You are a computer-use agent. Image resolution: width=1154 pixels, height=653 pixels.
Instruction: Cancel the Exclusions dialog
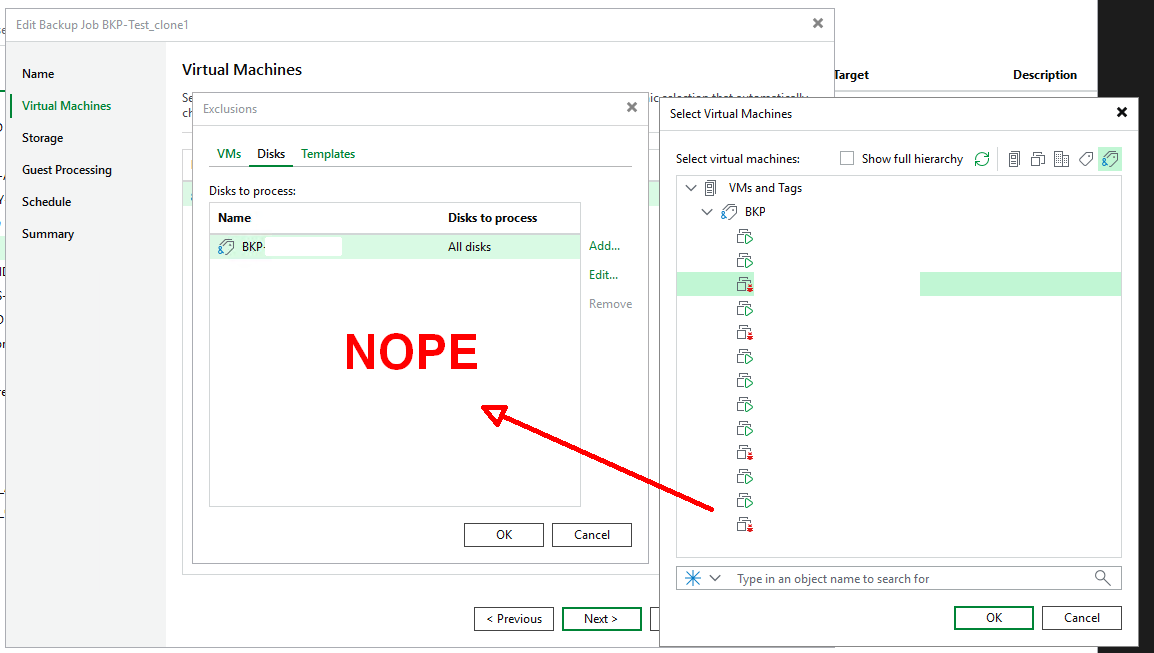pyautogui.click(x=592, y=535)
